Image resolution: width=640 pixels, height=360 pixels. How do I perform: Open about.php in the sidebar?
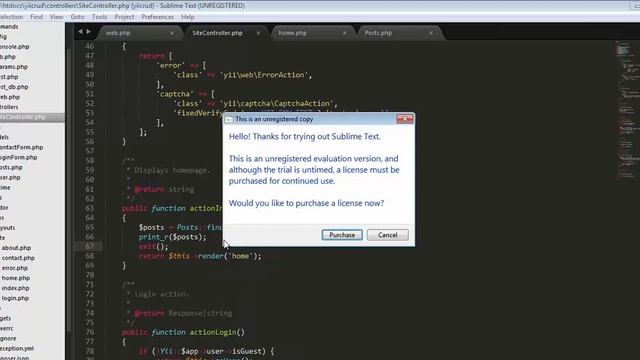point(16,248)
